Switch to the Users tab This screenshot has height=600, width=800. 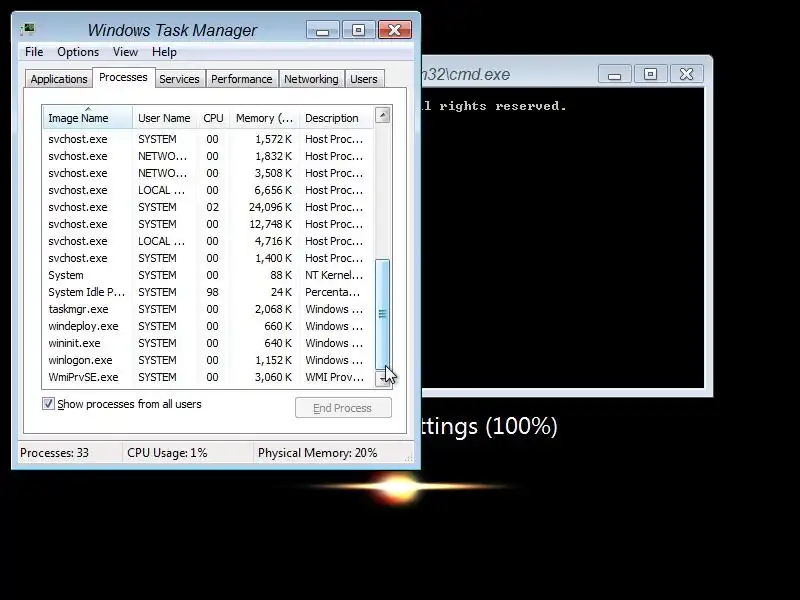[364, 79]
